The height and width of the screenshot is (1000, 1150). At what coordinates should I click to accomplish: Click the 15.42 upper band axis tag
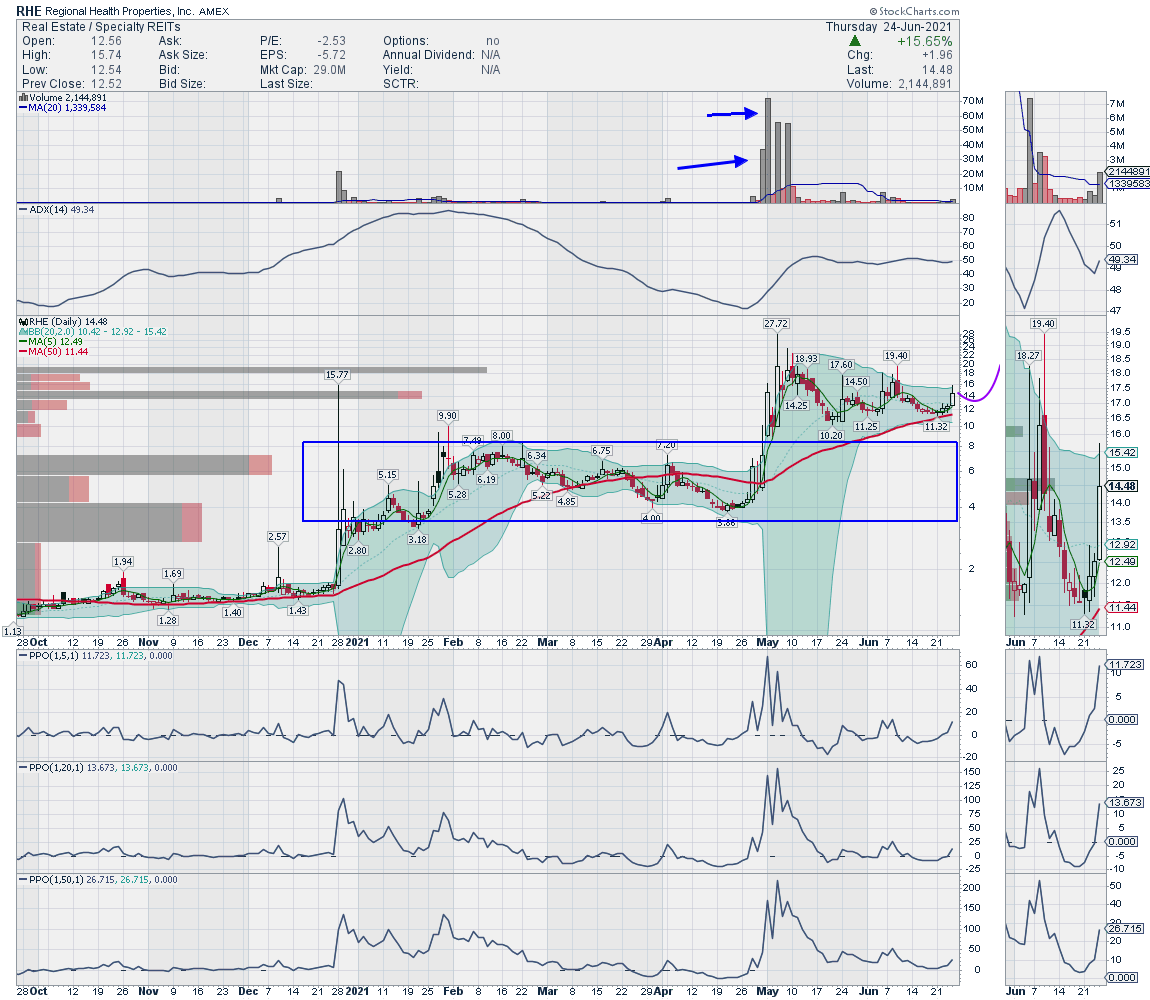[1123, 453]
